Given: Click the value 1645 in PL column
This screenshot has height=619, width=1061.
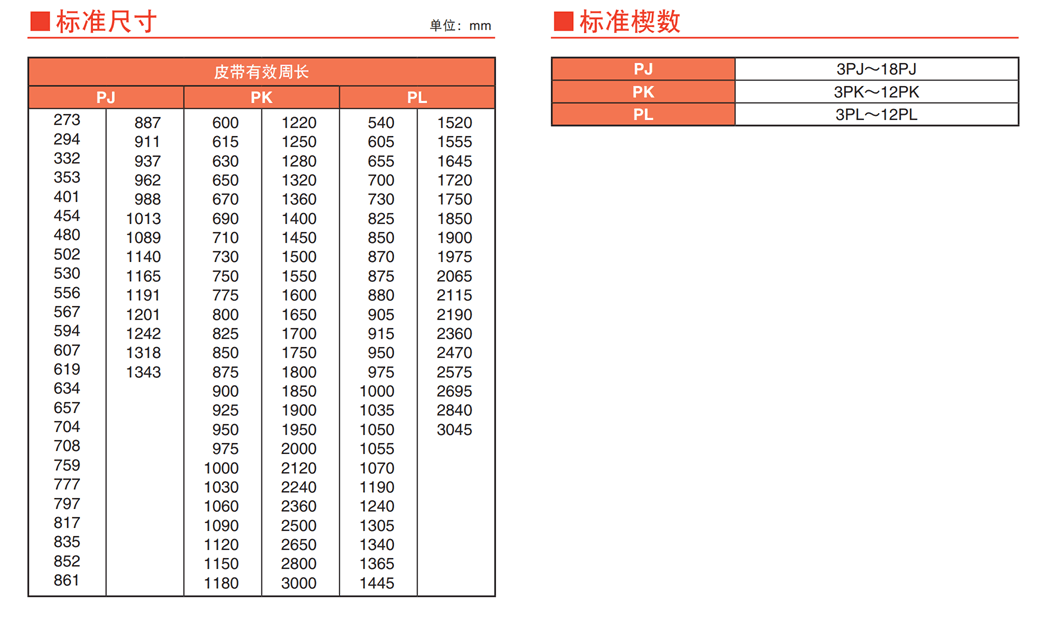Looking at the screenshot, I should tap(455, 162).
